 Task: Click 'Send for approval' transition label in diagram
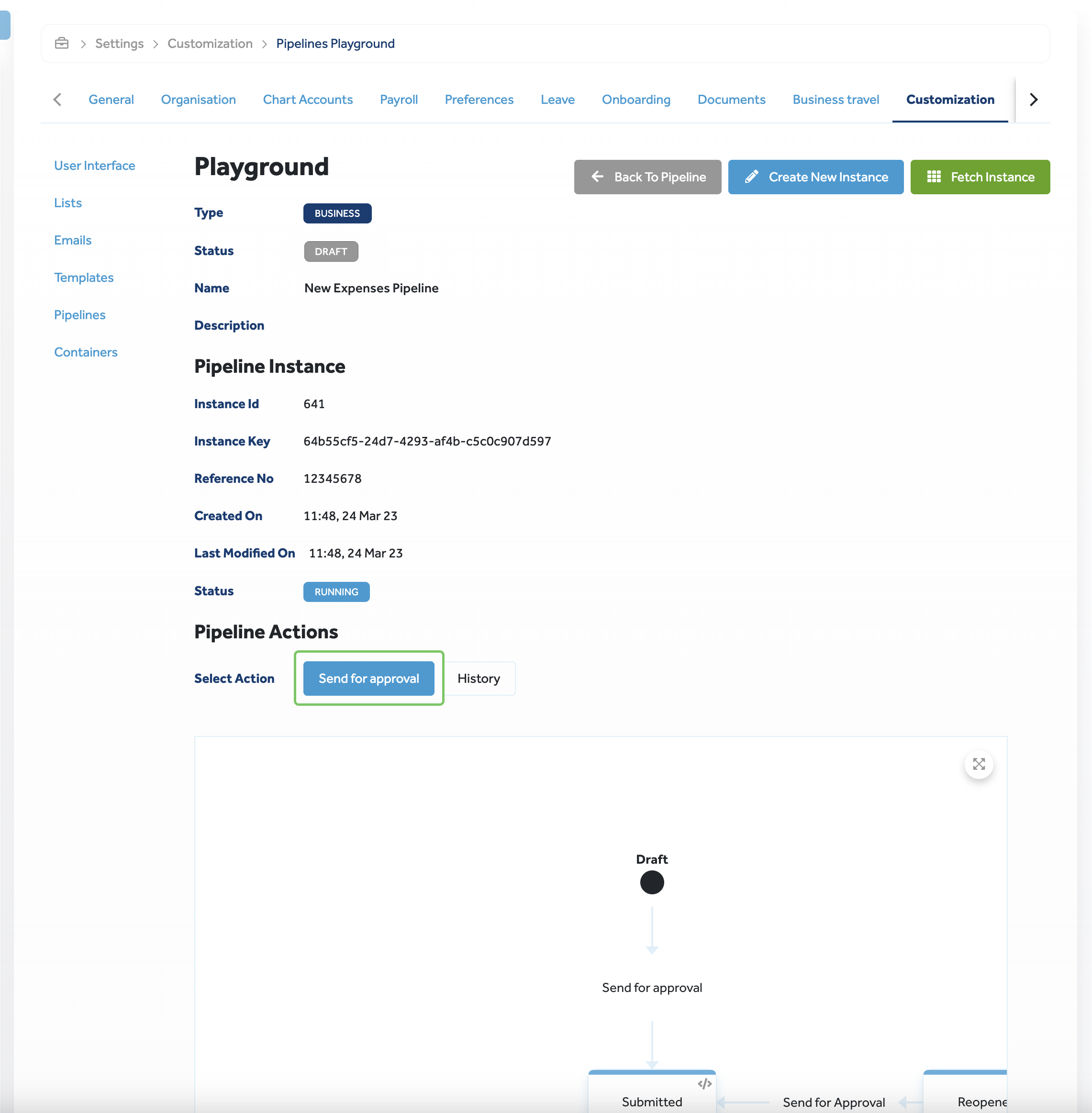coord(652,988)
